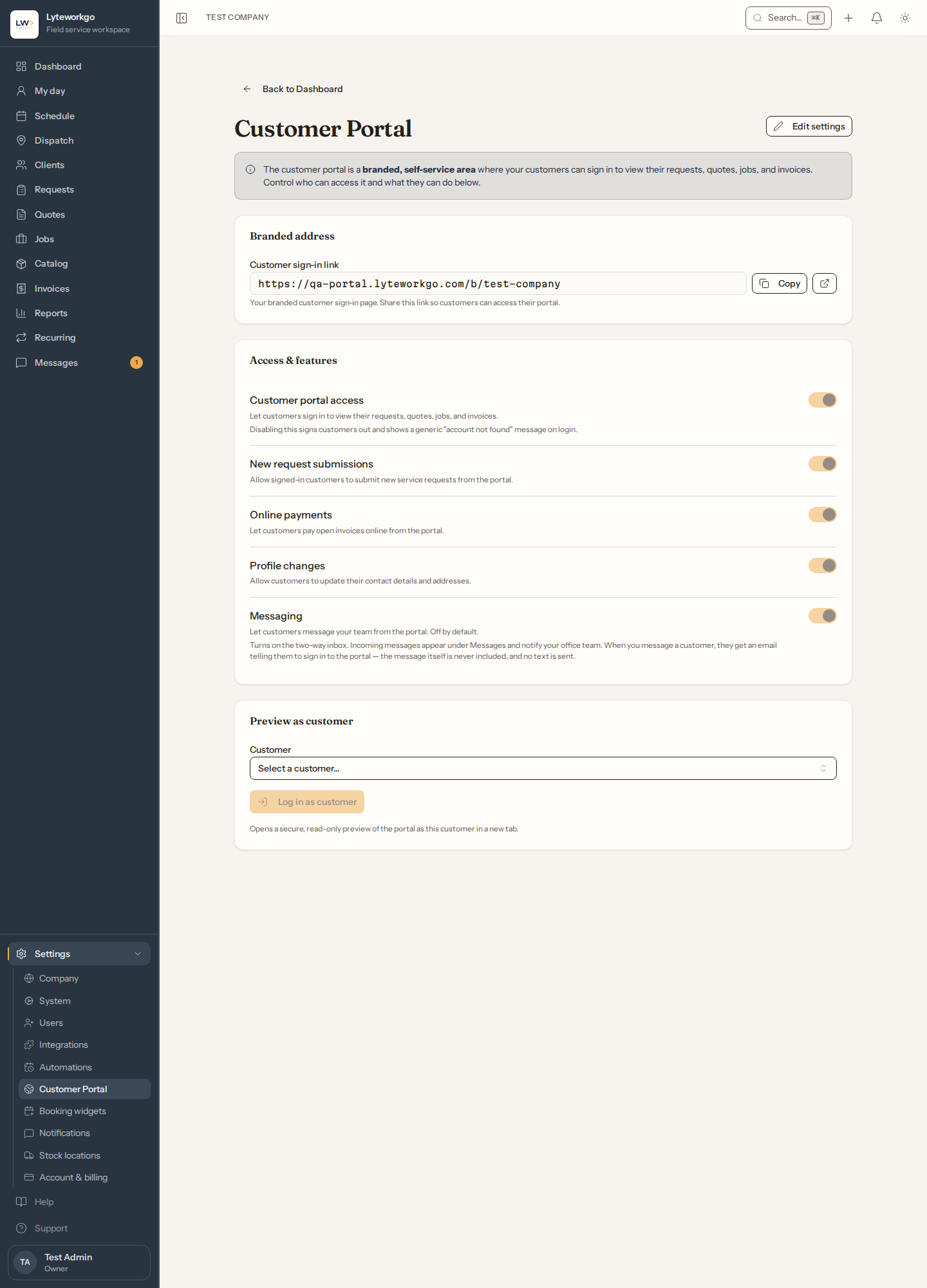Viewport: 927px width, 1288px height.
Task: Click the TA avatar for Test Admin
Action: point(25,1262)
